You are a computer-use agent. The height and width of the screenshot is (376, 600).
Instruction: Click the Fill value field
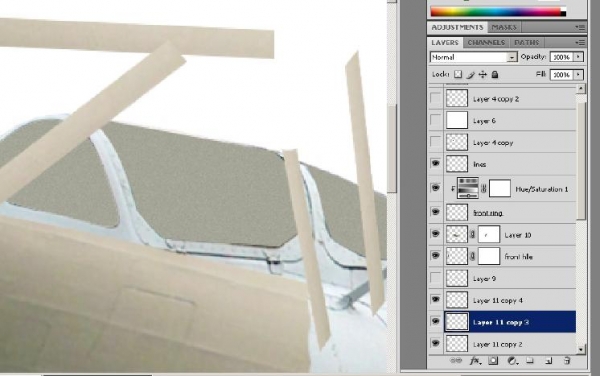point(561,74)
